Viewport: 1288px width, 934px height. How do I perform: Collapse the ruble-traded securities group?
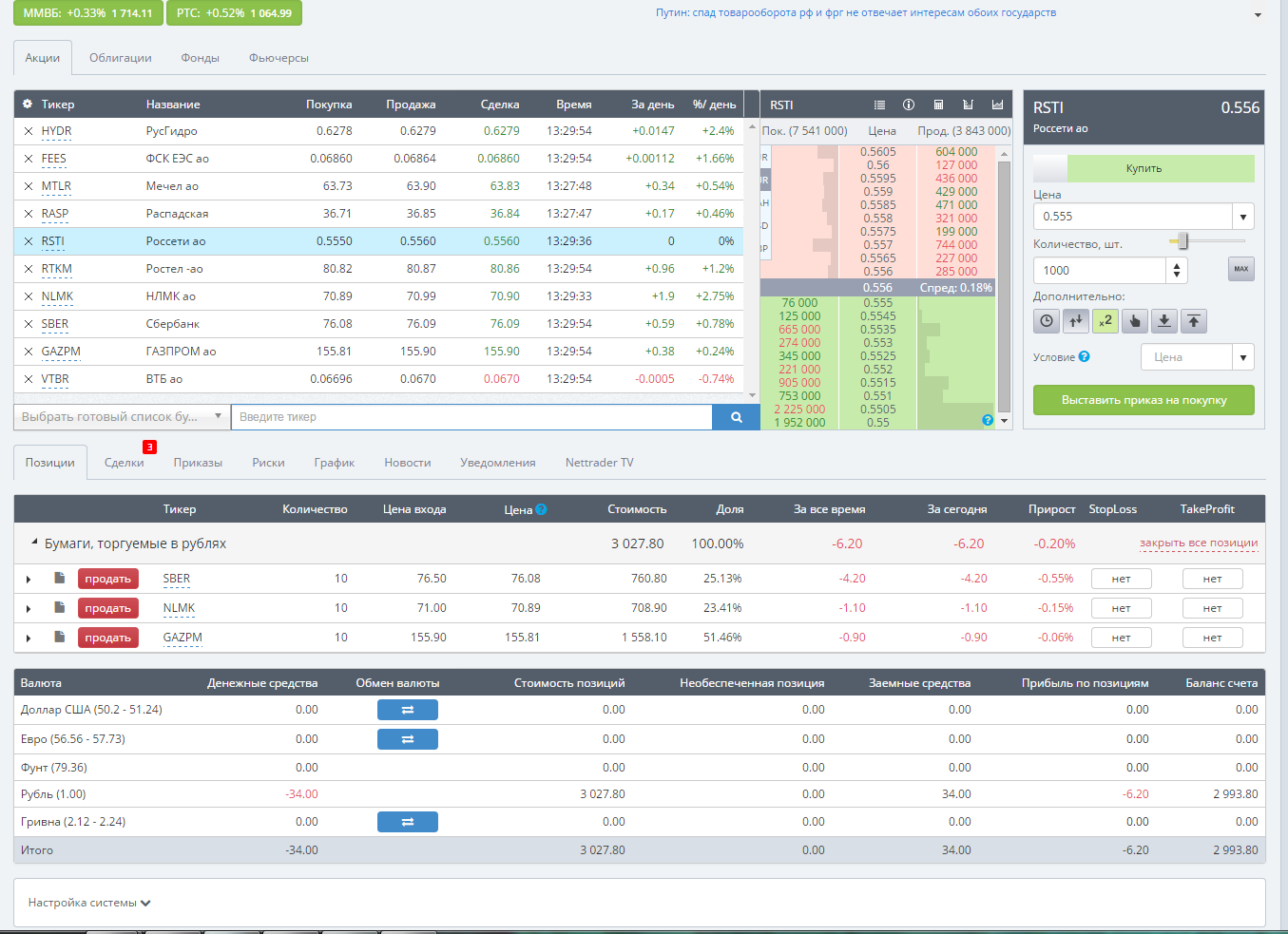tap(34, 543)
